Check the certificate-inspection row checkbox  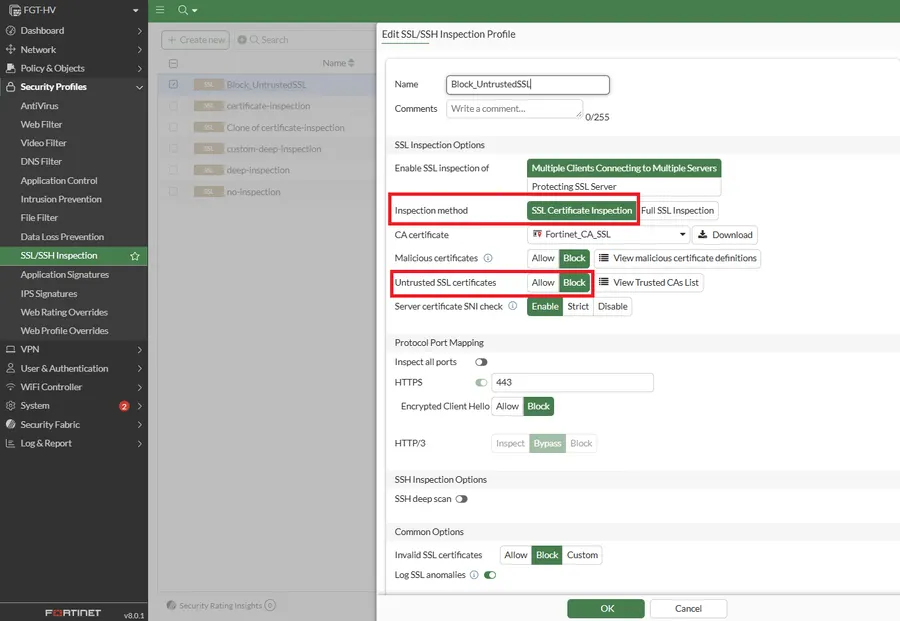(x=173, y=106)
